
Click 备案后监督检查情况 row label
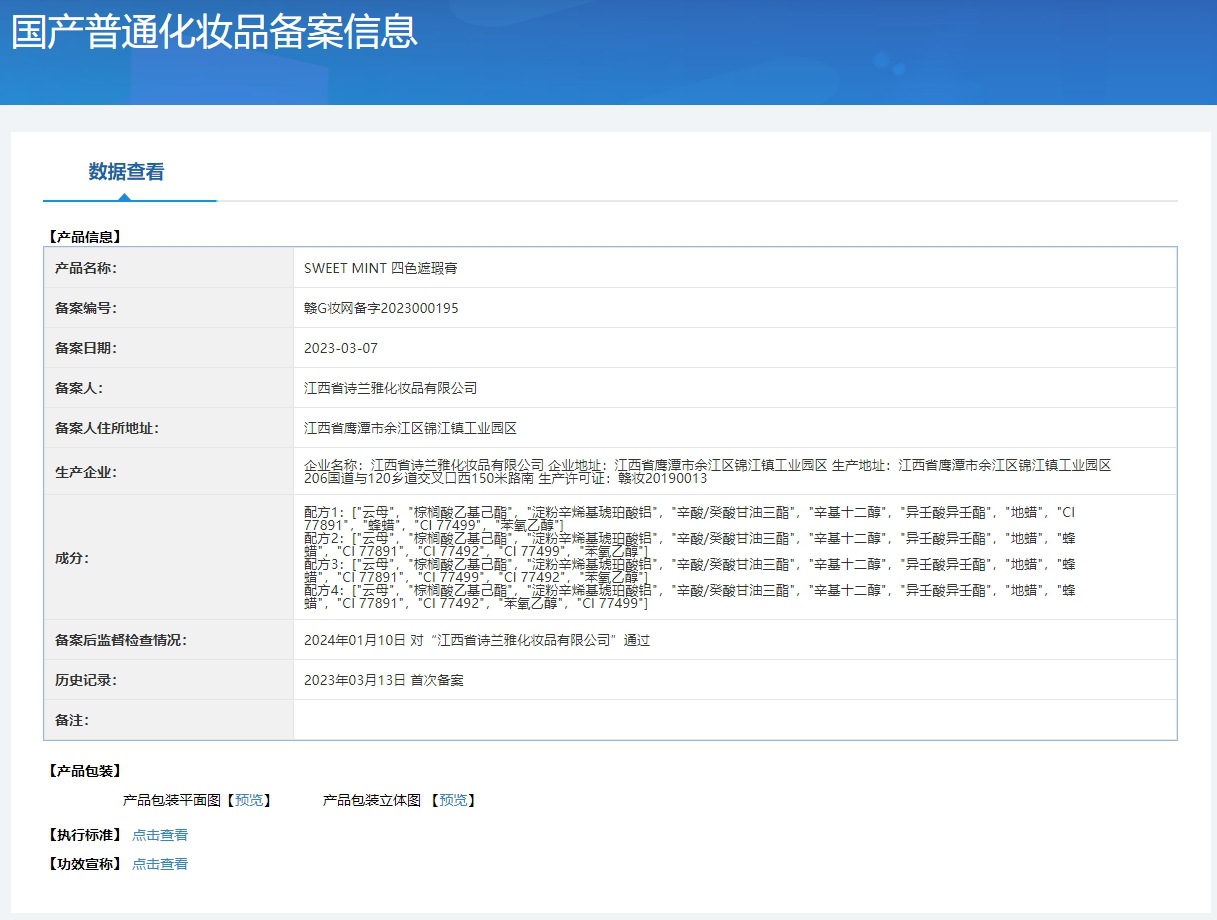(x=121, y=640)
